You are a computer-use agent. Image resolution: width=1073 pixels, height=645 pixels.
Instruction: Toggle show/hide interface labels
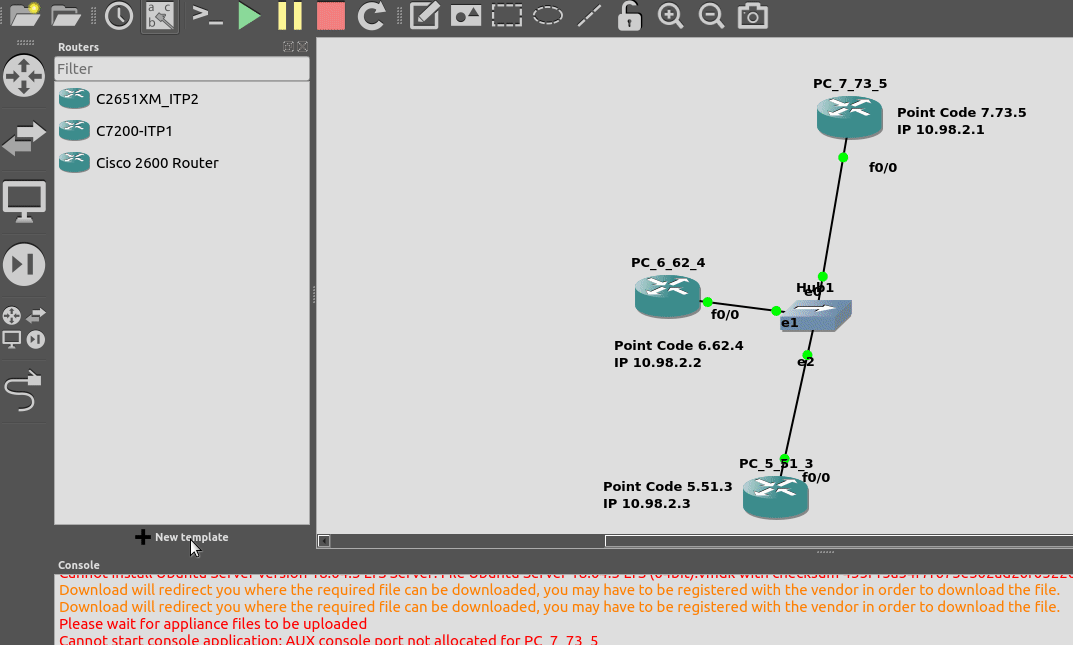pyautogui.click(x=160, y=16)
